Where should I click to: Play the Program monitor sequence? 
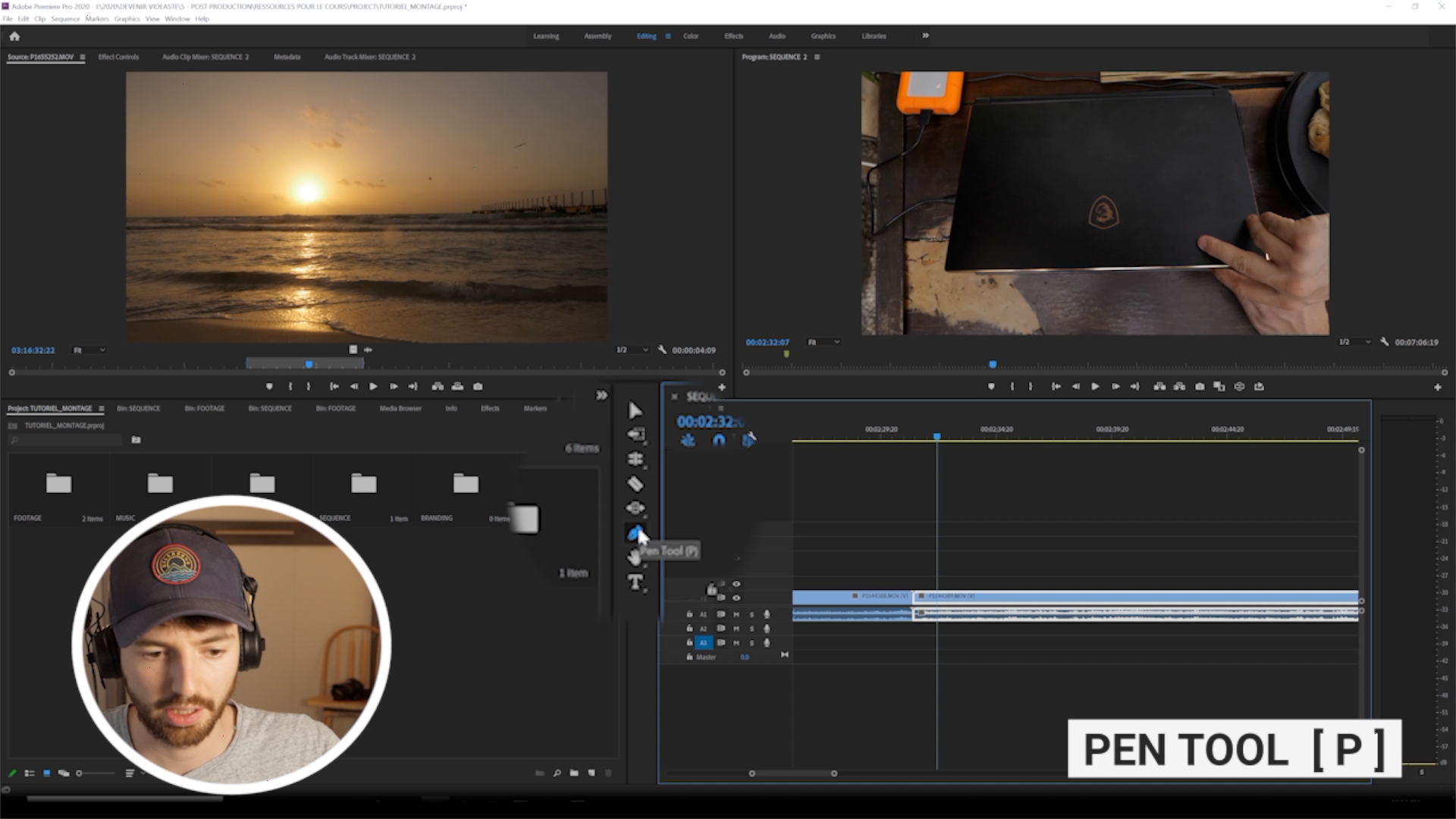(1095, 387)
